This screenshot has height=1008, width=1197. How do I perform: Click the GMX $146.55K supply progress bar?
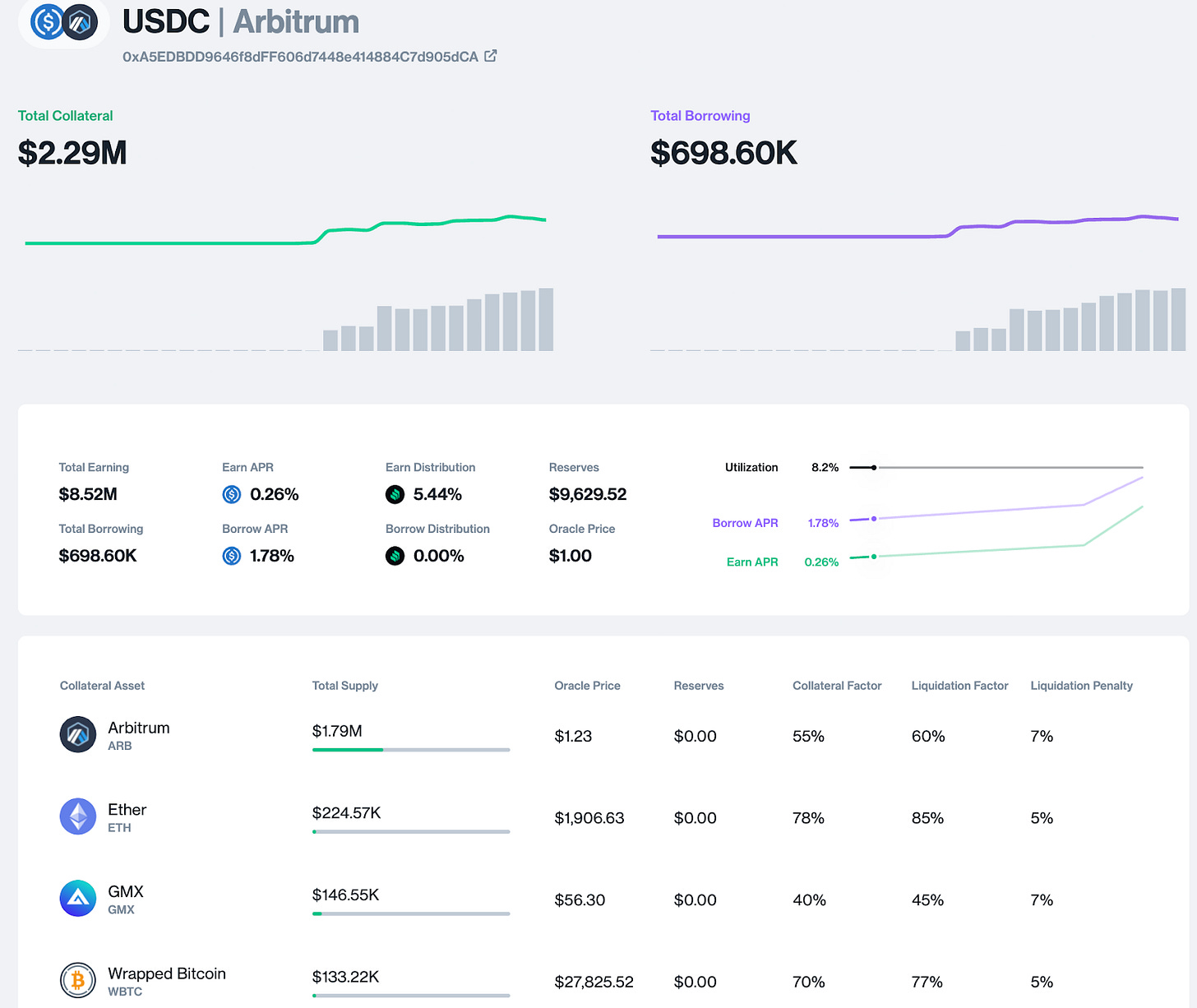click(411, 913)
